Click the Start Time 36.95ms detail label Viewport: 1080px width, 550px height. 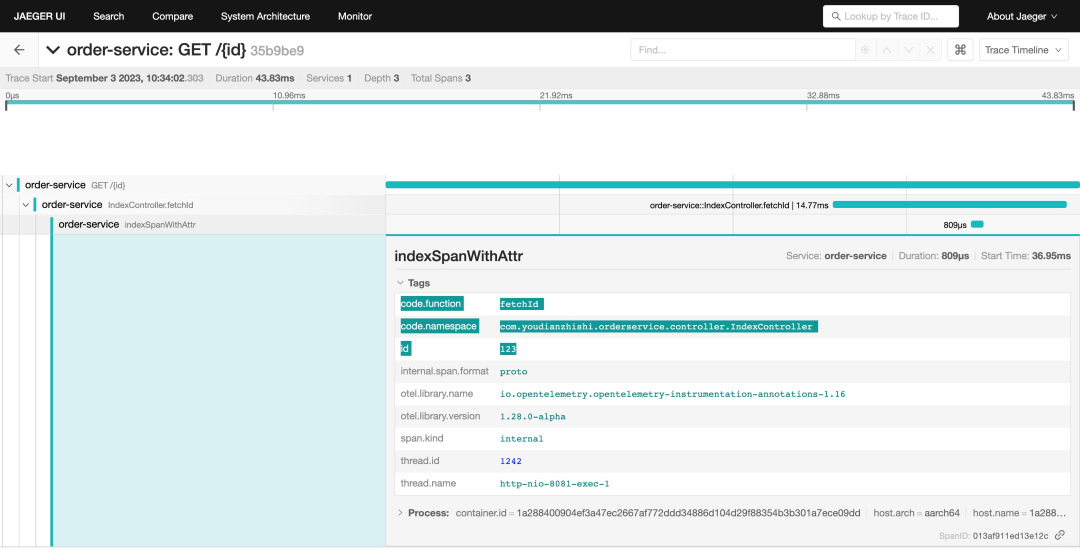(x=1026, y=255)
